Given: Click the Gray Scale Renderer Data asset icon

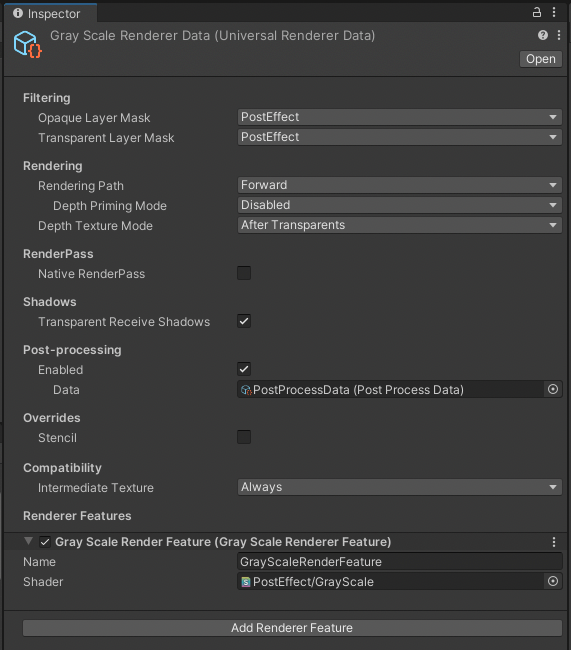Looking at the screenshot, I should point(27,44).
